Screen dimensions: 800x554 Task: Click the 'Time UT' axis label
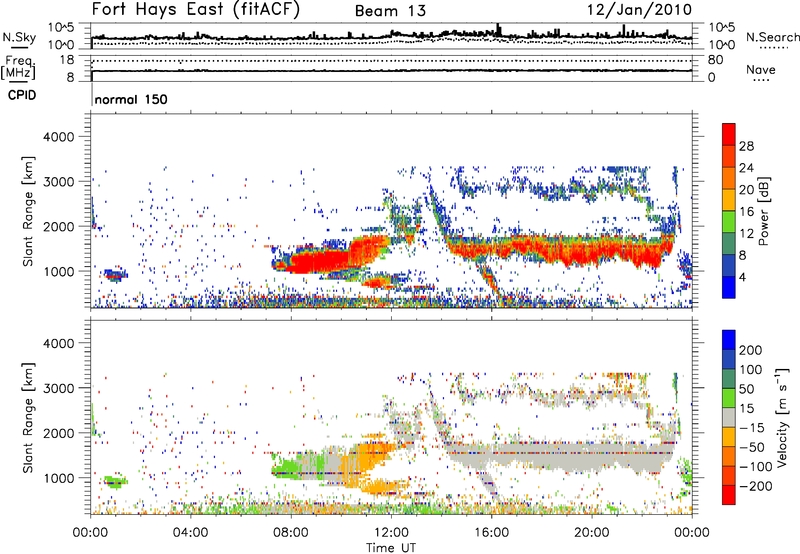pos(391,548)
